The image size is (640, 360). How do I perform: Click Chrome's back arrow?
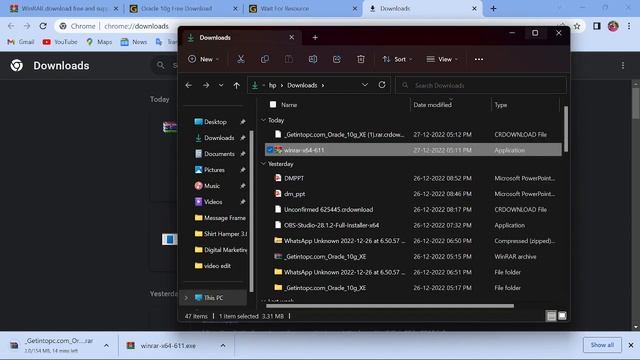11,26
